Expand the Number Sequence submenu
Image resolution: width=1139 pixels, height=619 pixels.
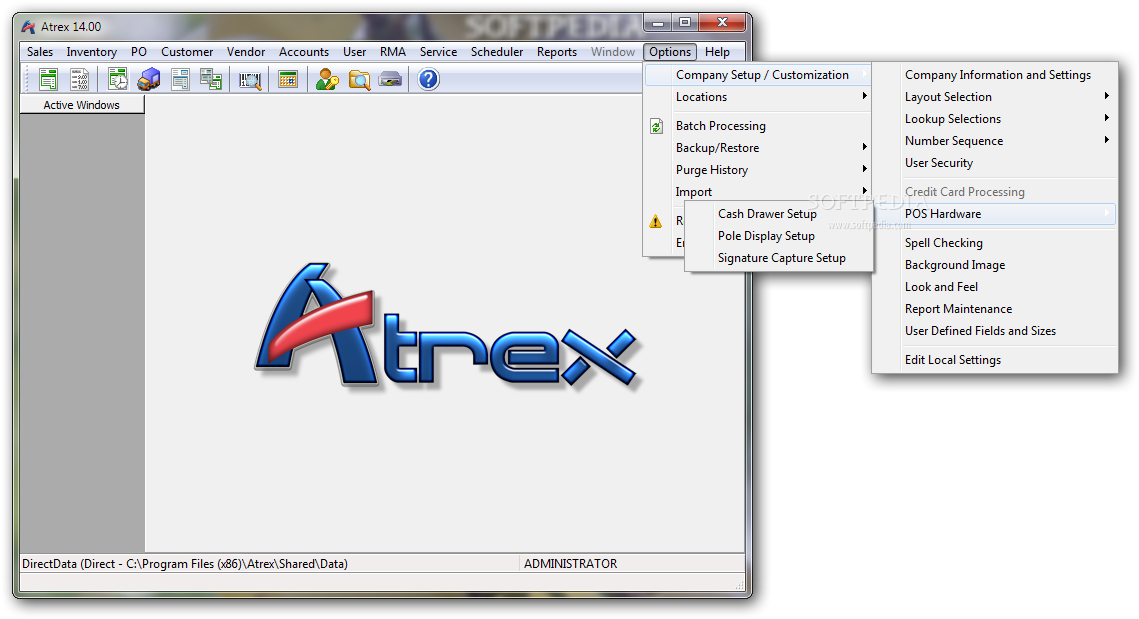pyautogui.click(x=994, y=140)
